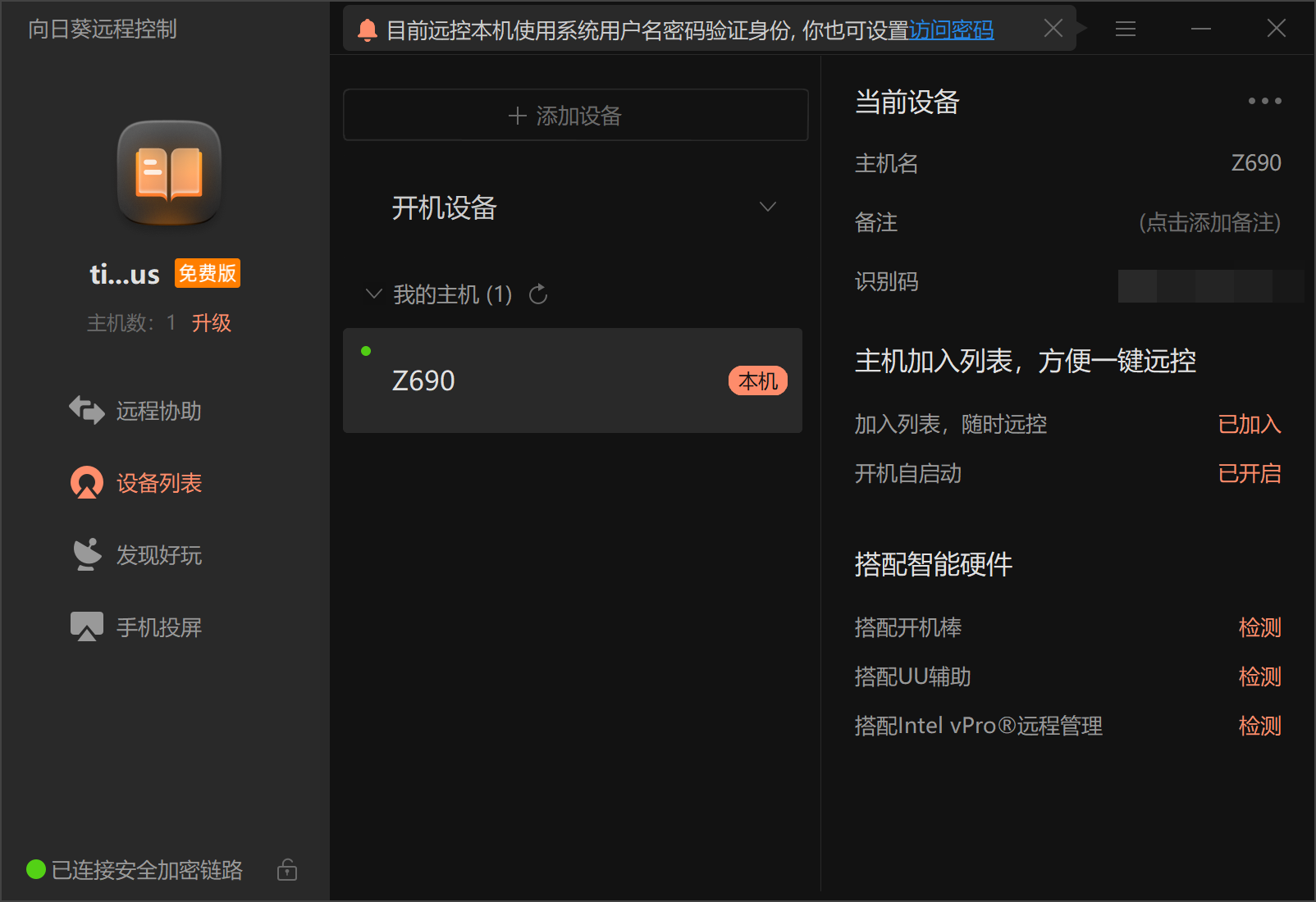
Task: Click the 向日葵远程控制 title text
Action: (103, 30)
